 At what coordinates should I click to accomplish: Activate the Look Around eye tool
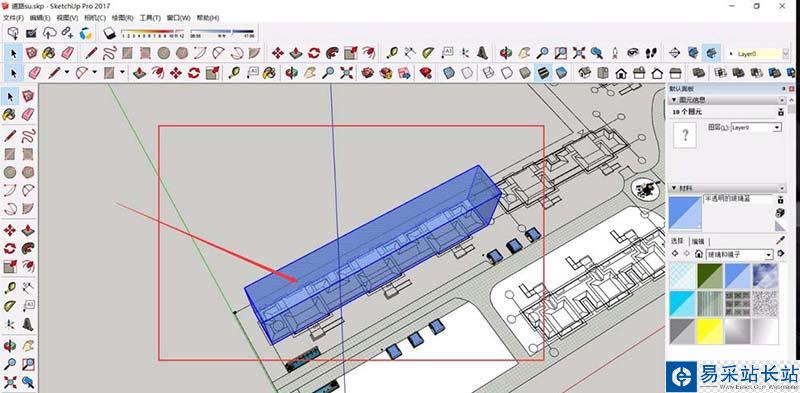pos(633,53)
